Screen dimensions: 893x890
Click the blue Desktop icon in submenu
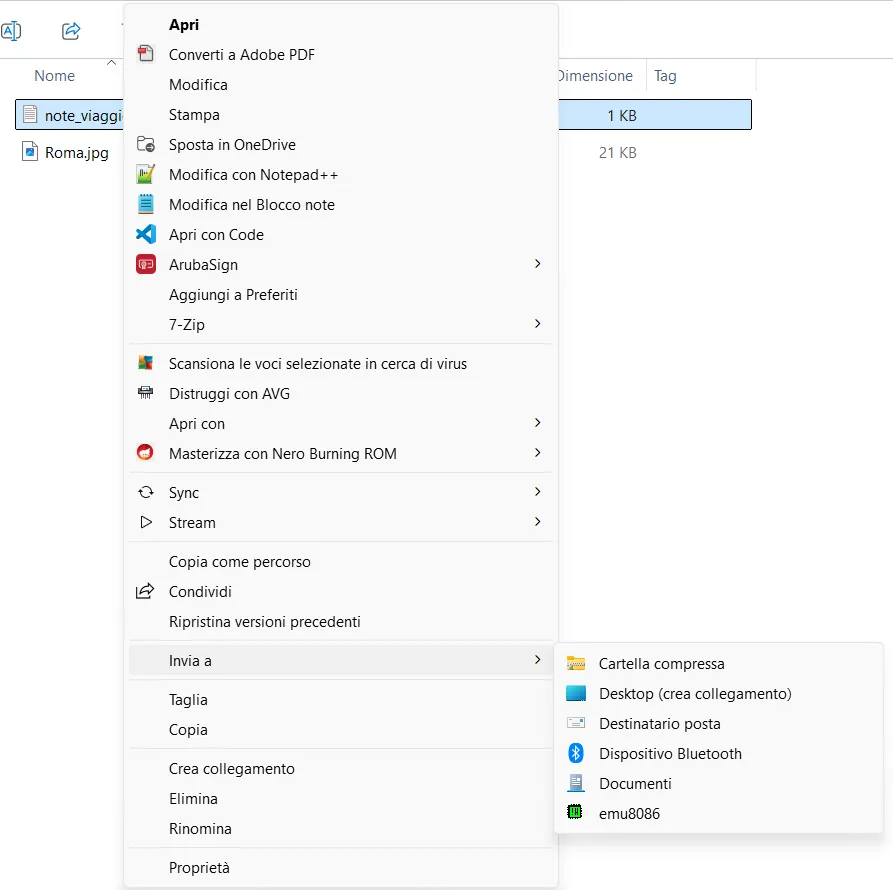(x=576, y=693)
